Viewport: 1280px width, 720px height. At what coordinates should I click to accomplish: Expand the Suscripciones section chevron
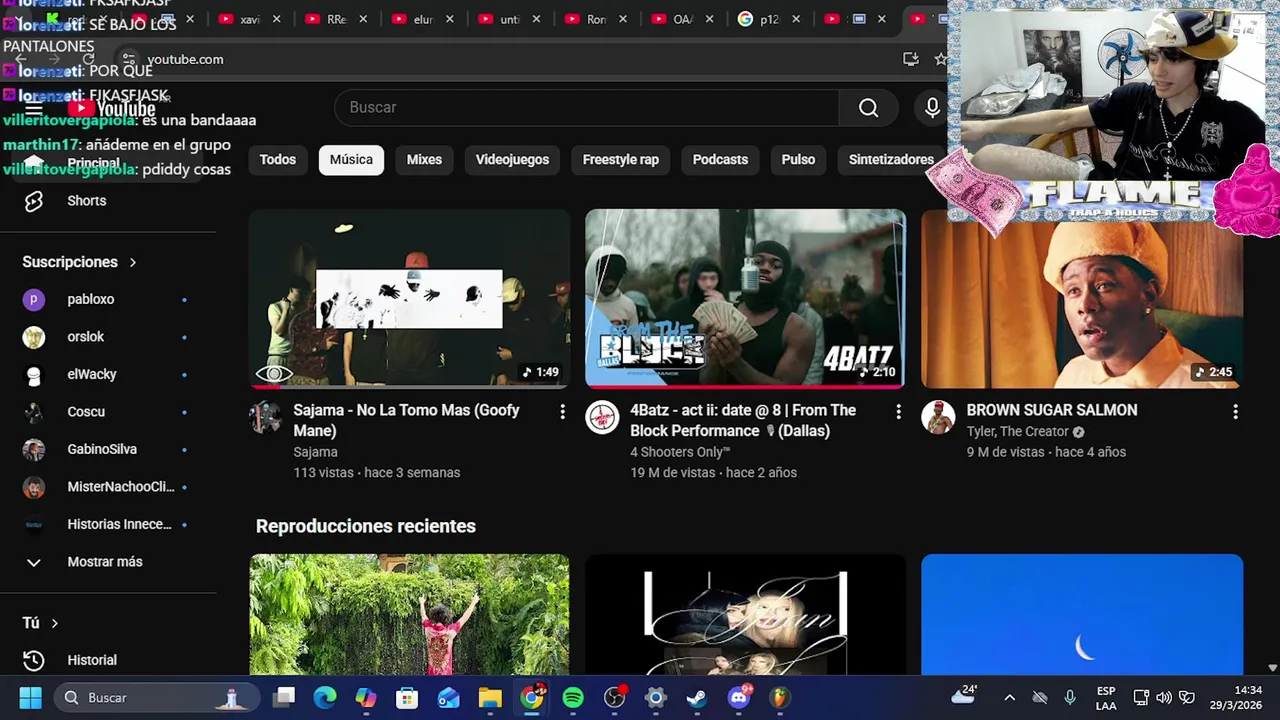click(x=132, y=262)
